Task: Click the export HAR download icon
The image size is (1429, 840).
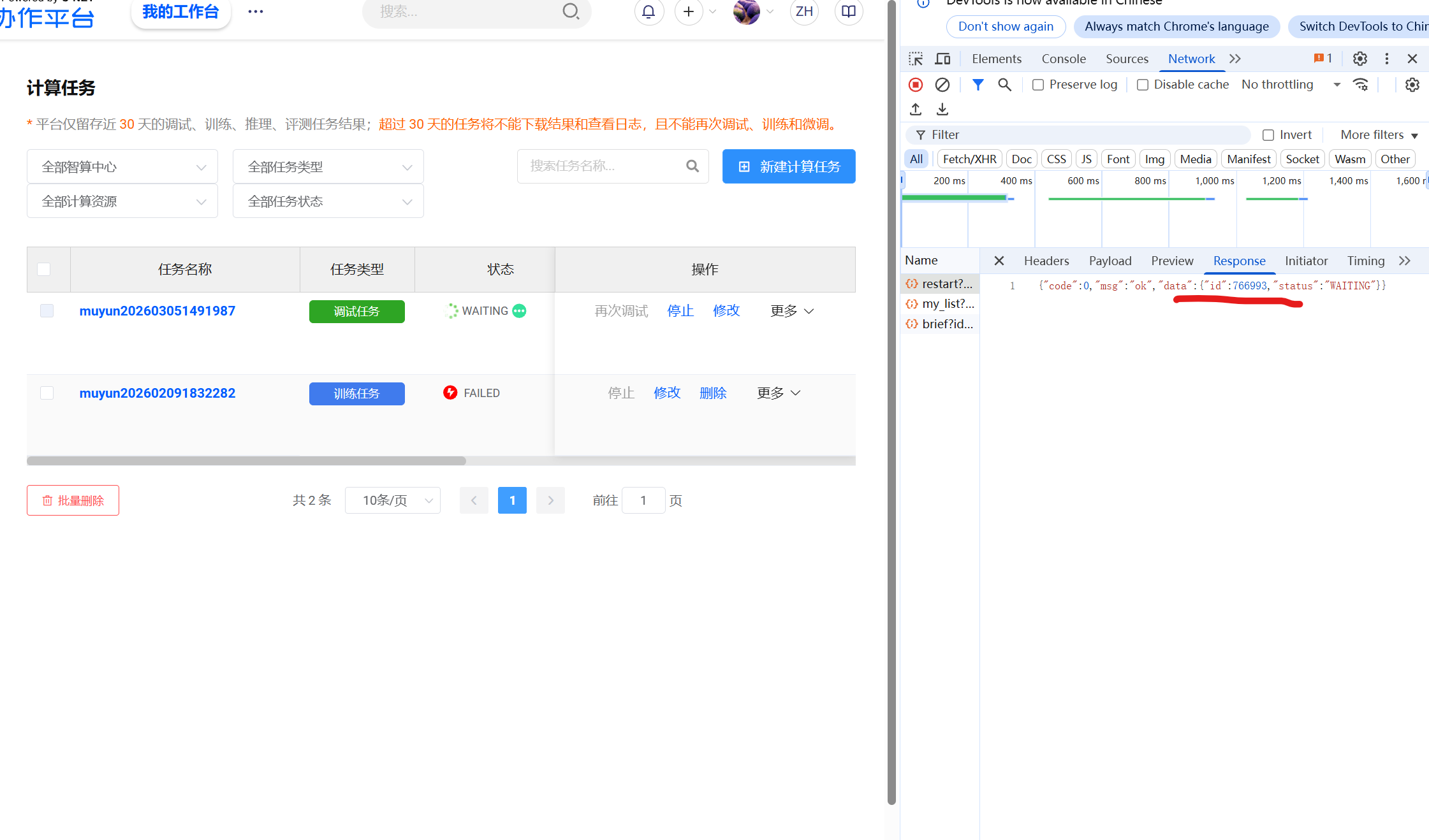Action: coord(942,110)
